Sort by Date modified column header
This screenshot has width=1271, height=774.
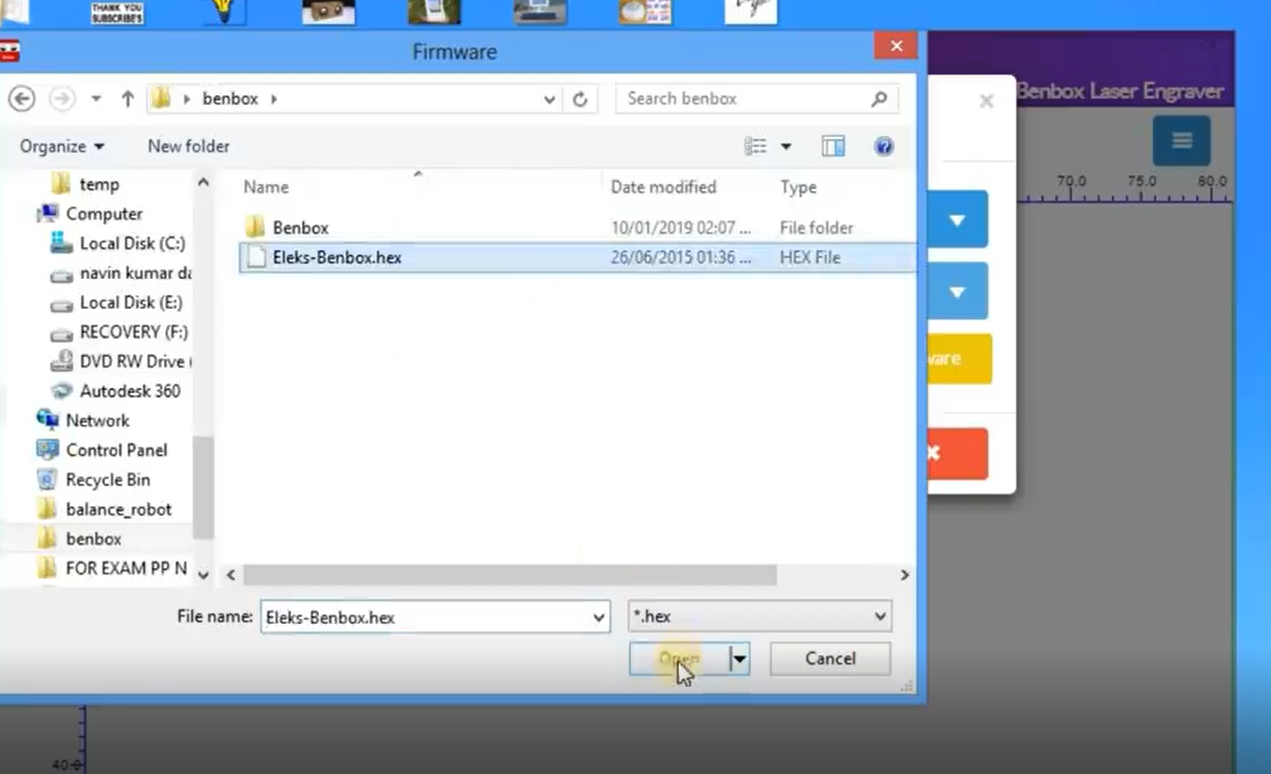tap(663, 187)
